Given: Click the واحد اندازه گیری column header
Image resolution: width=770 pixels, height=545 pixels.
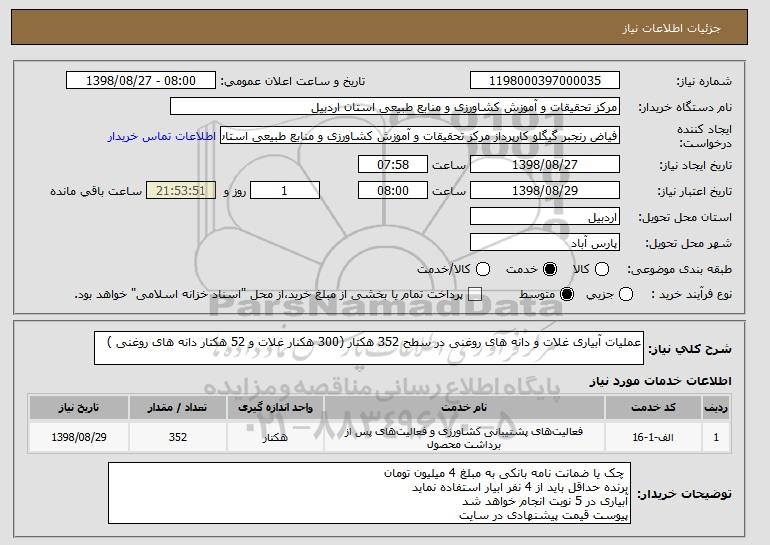Looking at the screenshot, I should pos(275,408).
